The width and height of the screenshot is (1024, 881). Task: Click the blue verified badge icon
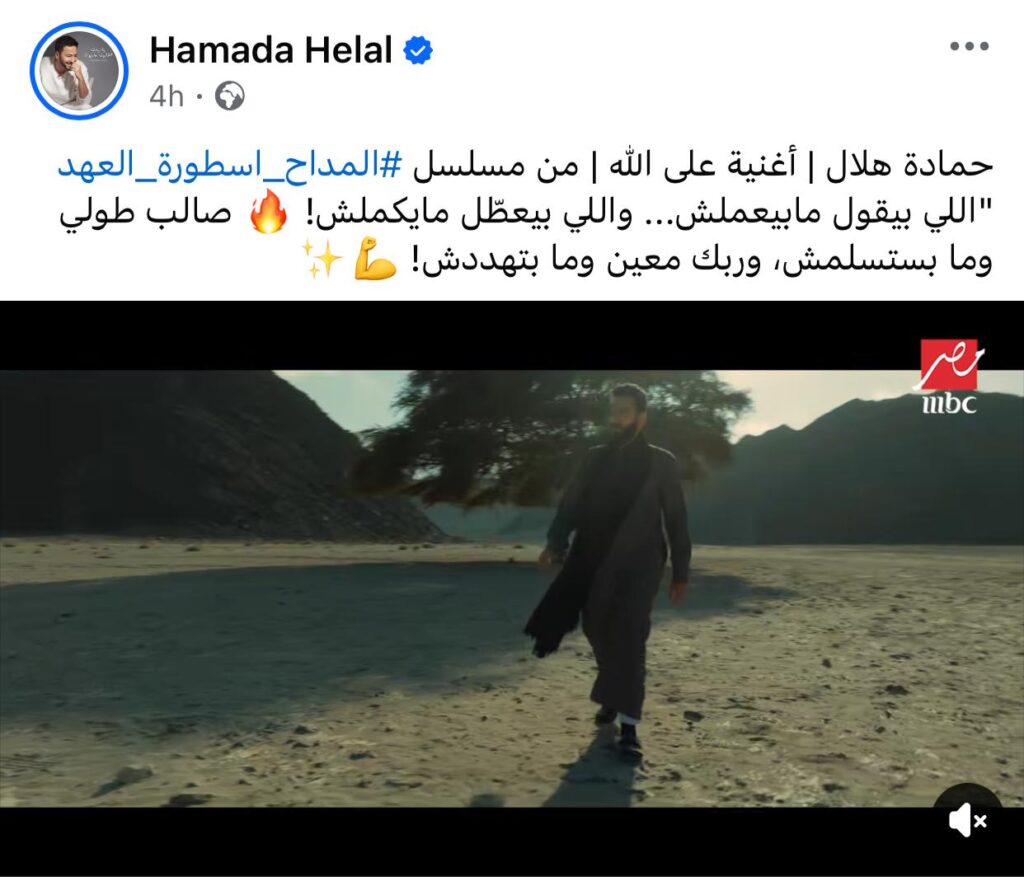[418, 51]
